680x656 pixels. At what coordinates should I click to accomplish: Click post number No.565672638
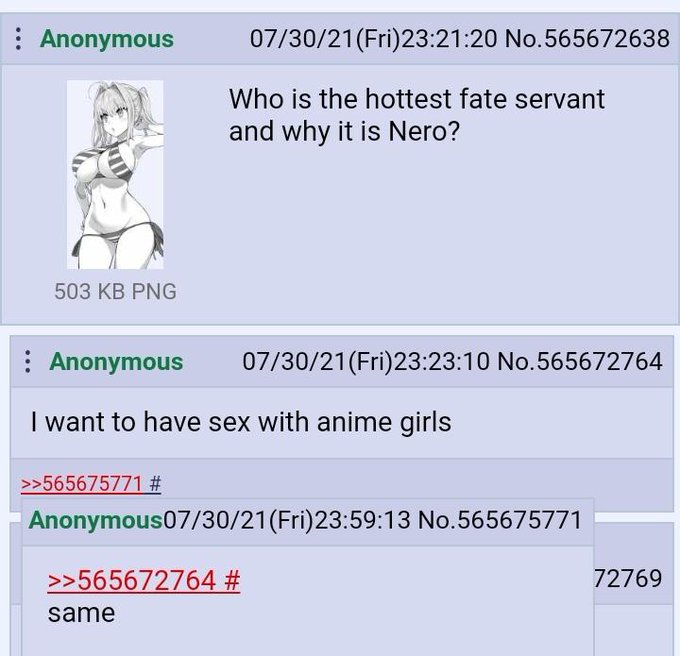coord(588,39)
